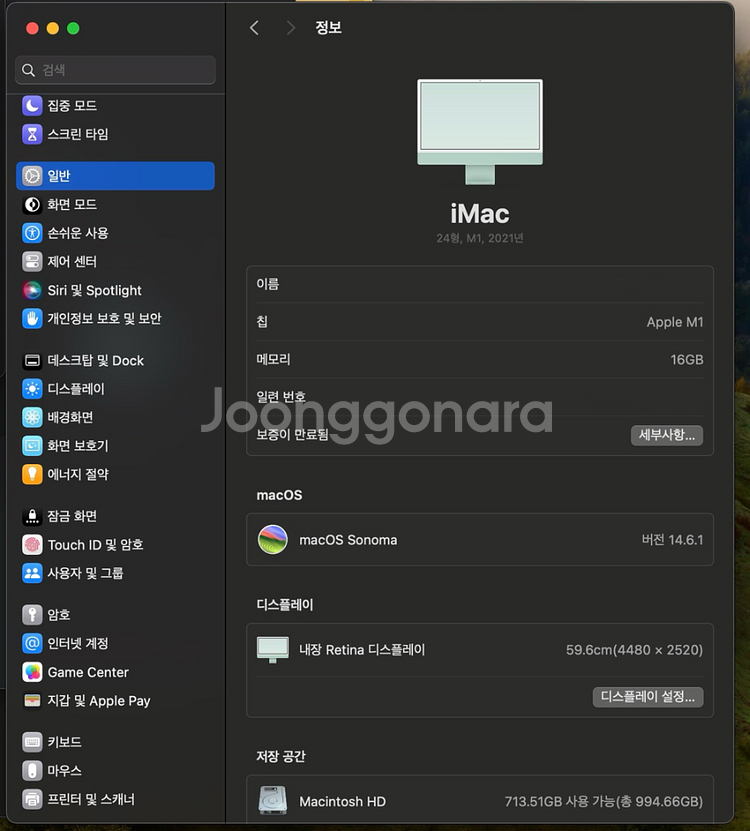Open the 에너지 절약 bulb icon
750x831 pixels.
32,474
